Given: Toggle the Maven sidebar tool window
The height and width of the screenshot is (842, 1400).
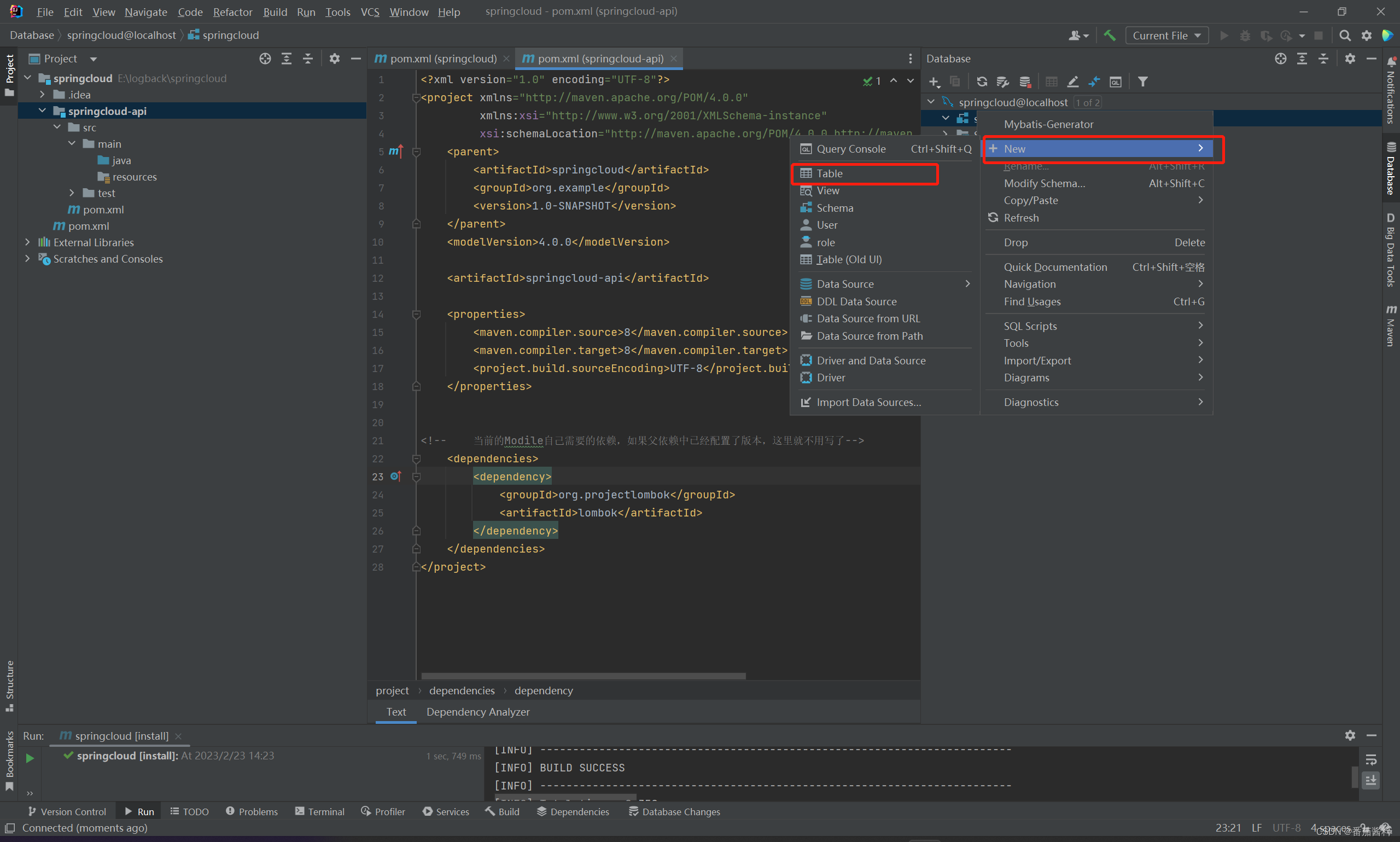Looking at the screenshot, I should coord(1391,325).
